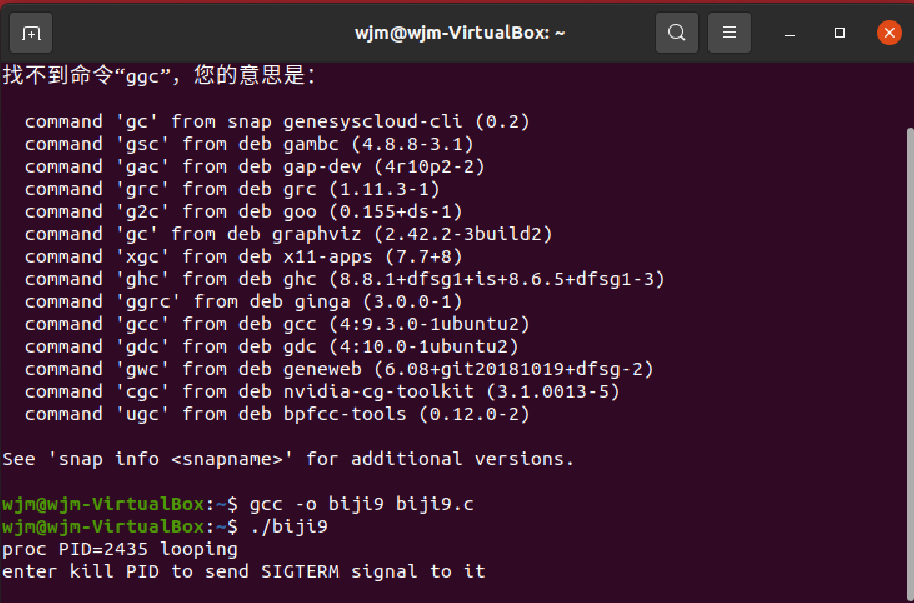
Task: Click the empty line below terminal output
Action: point(453,593)
